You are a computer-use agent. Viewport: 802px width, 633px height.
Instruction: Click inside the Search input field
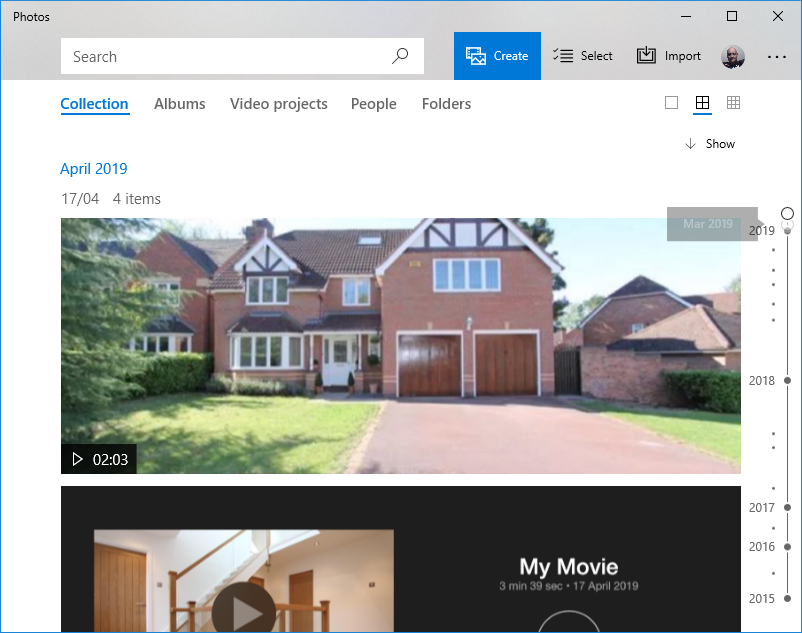point(242,56)
